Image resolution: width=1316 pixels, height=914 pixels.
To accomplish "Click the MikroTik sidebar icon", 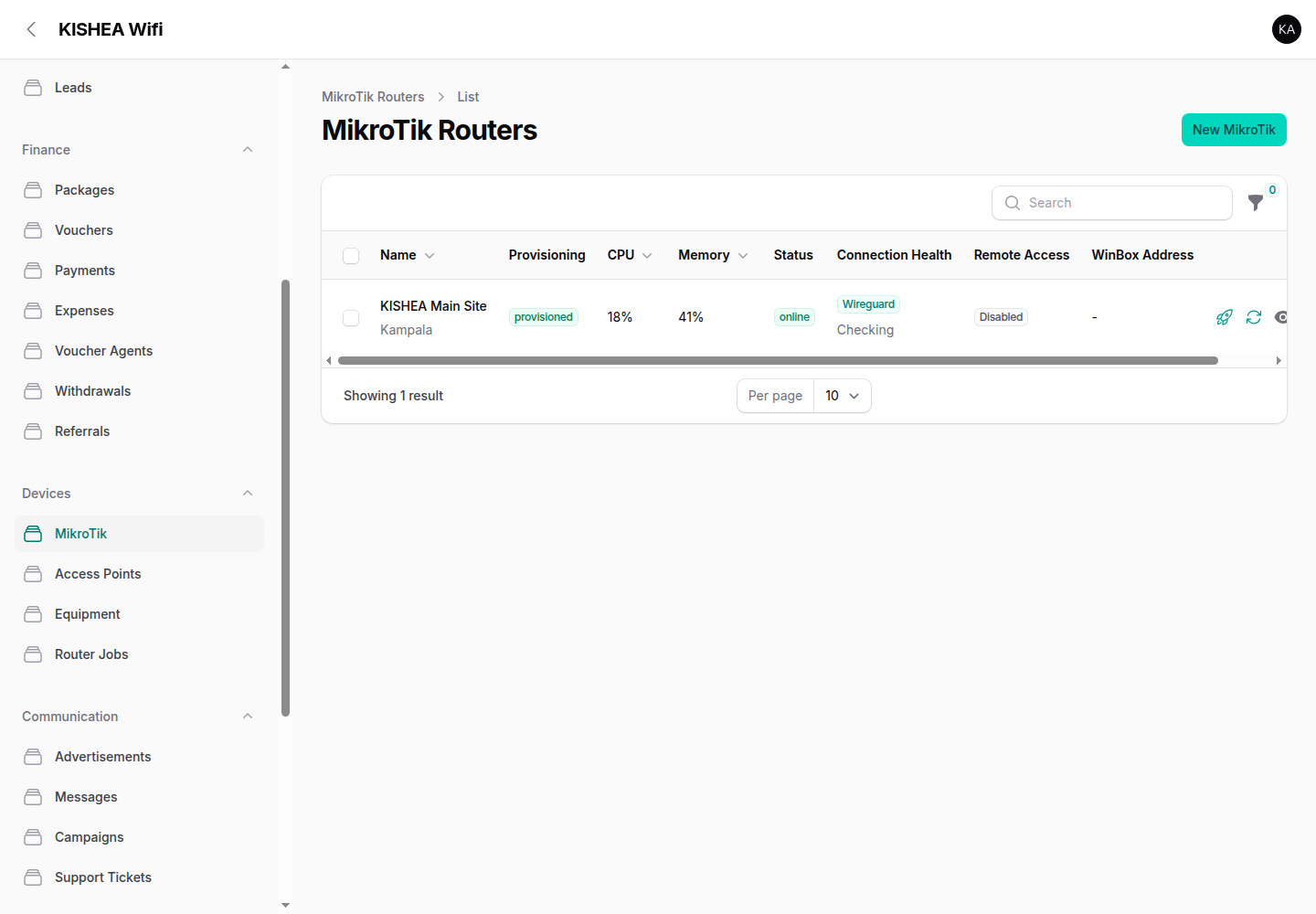I will (33, 534).
